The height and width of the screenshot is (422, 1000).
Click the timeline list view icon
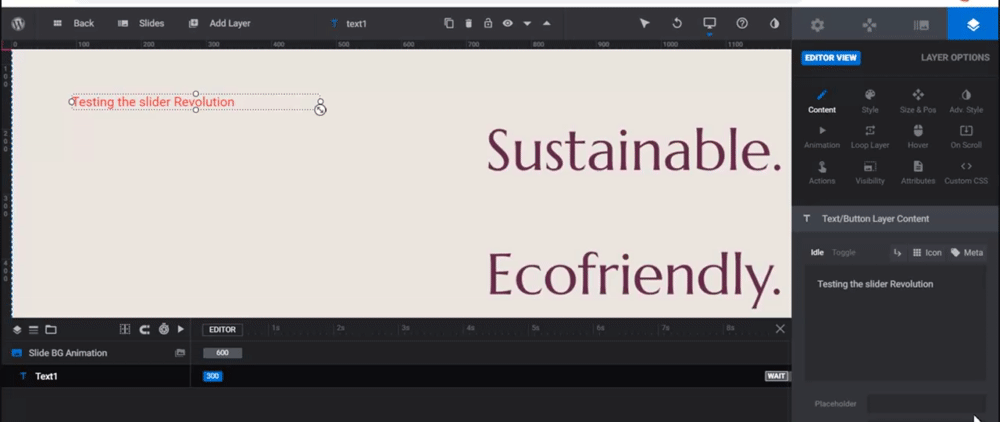point(33,330)
